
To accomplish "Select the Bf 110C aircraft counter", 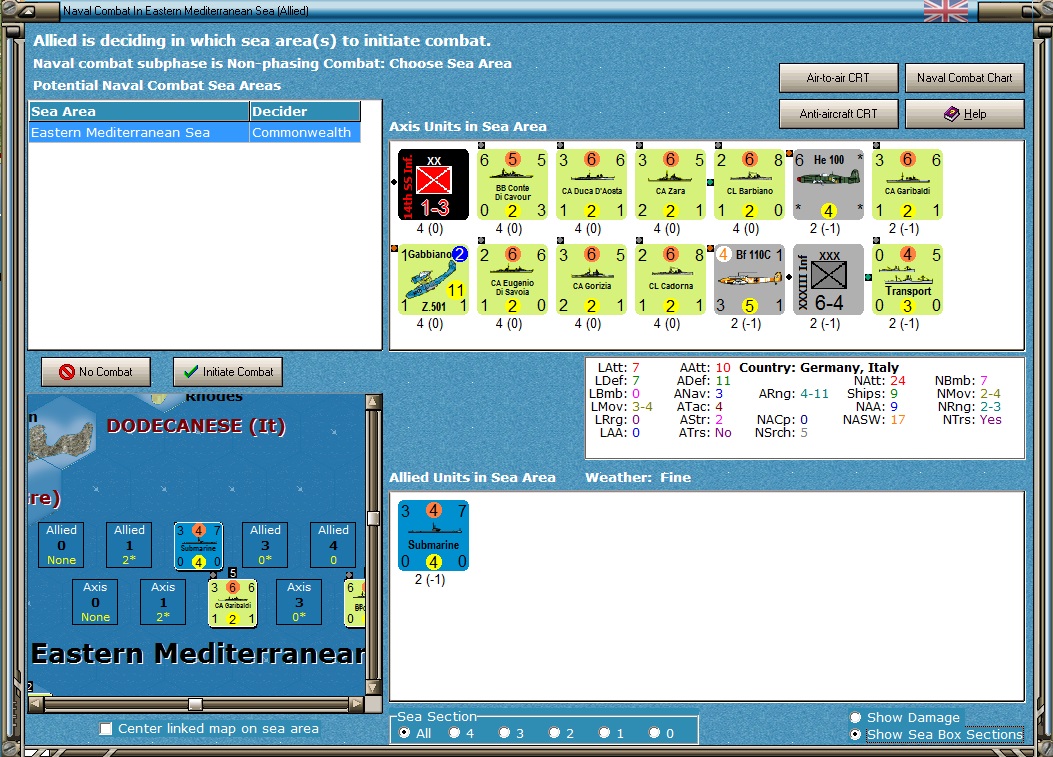I will tap(749, 279).
